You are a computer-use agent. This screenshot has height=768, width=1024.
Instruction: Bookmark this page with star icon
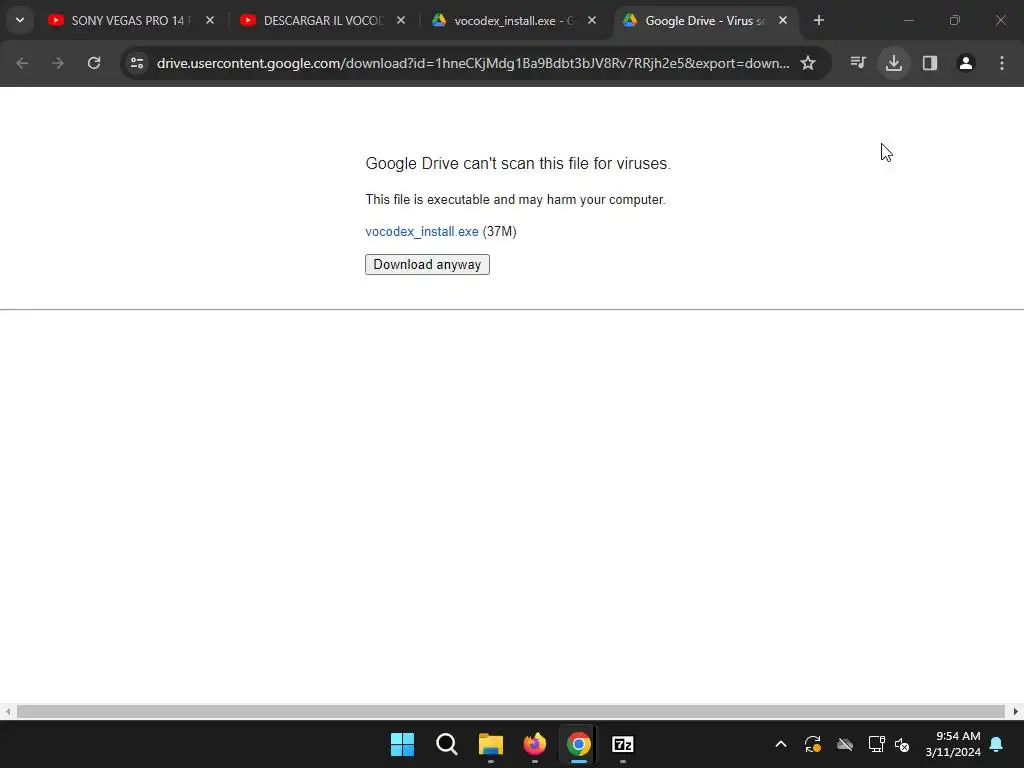pos(808,63)
